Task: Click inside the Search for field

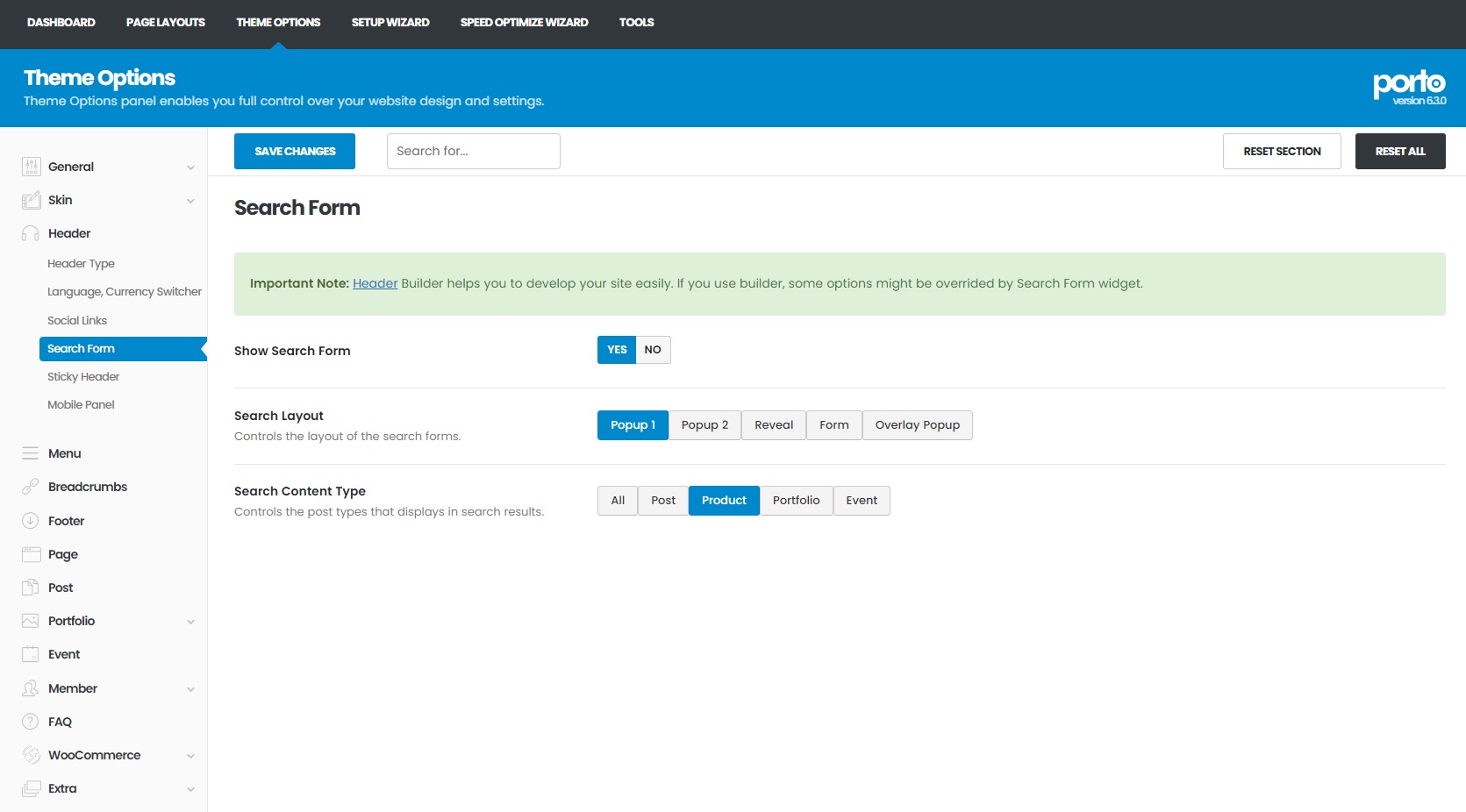Action: point(473,151)
